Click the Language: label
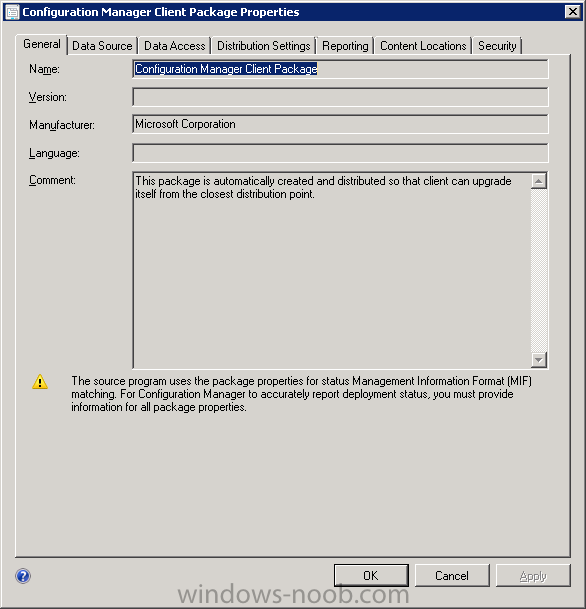The height and width of the screenshot is (609, 586). [x=54, y=153]
